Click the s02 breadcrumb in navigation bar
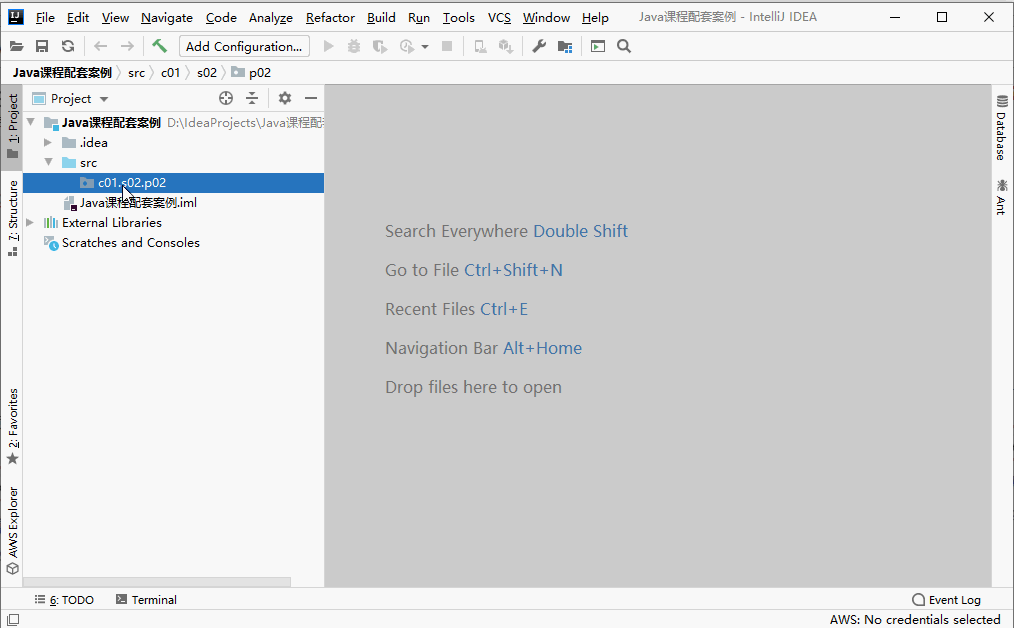Viewport: 1014px width, 628px height. point(207,73)
